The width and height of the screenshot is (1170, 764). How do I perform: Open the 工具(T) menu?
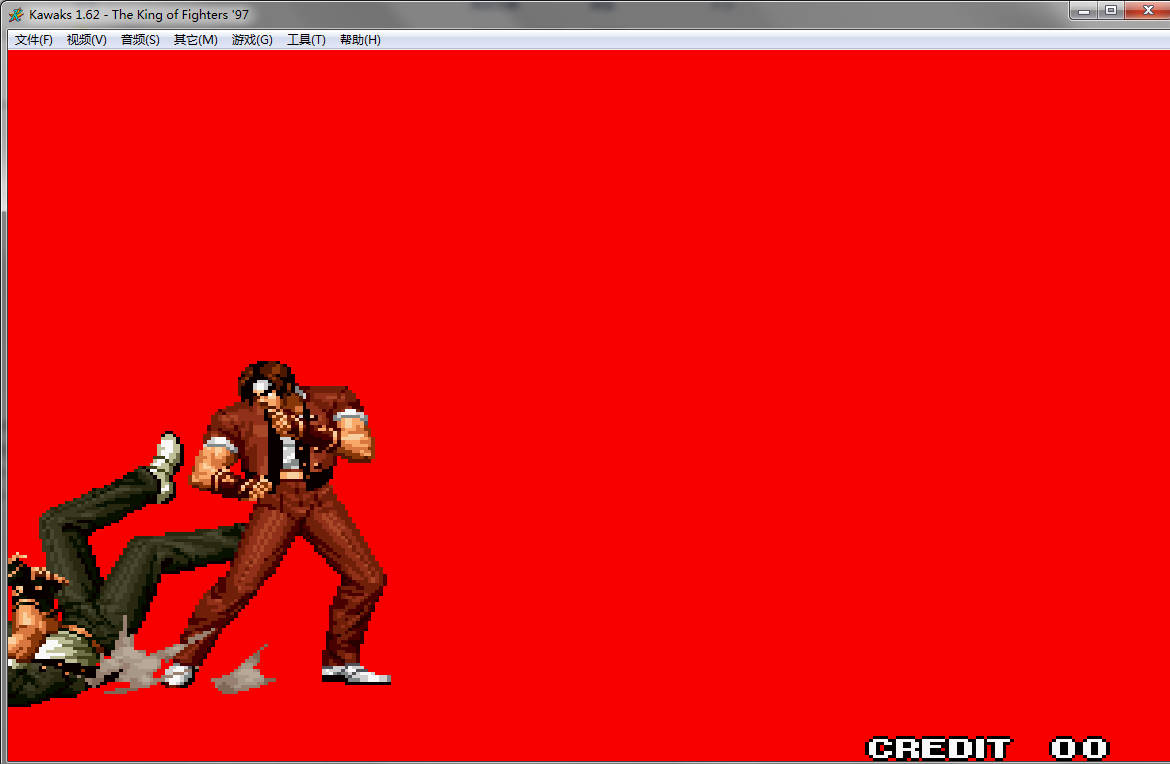click(306, 40)
